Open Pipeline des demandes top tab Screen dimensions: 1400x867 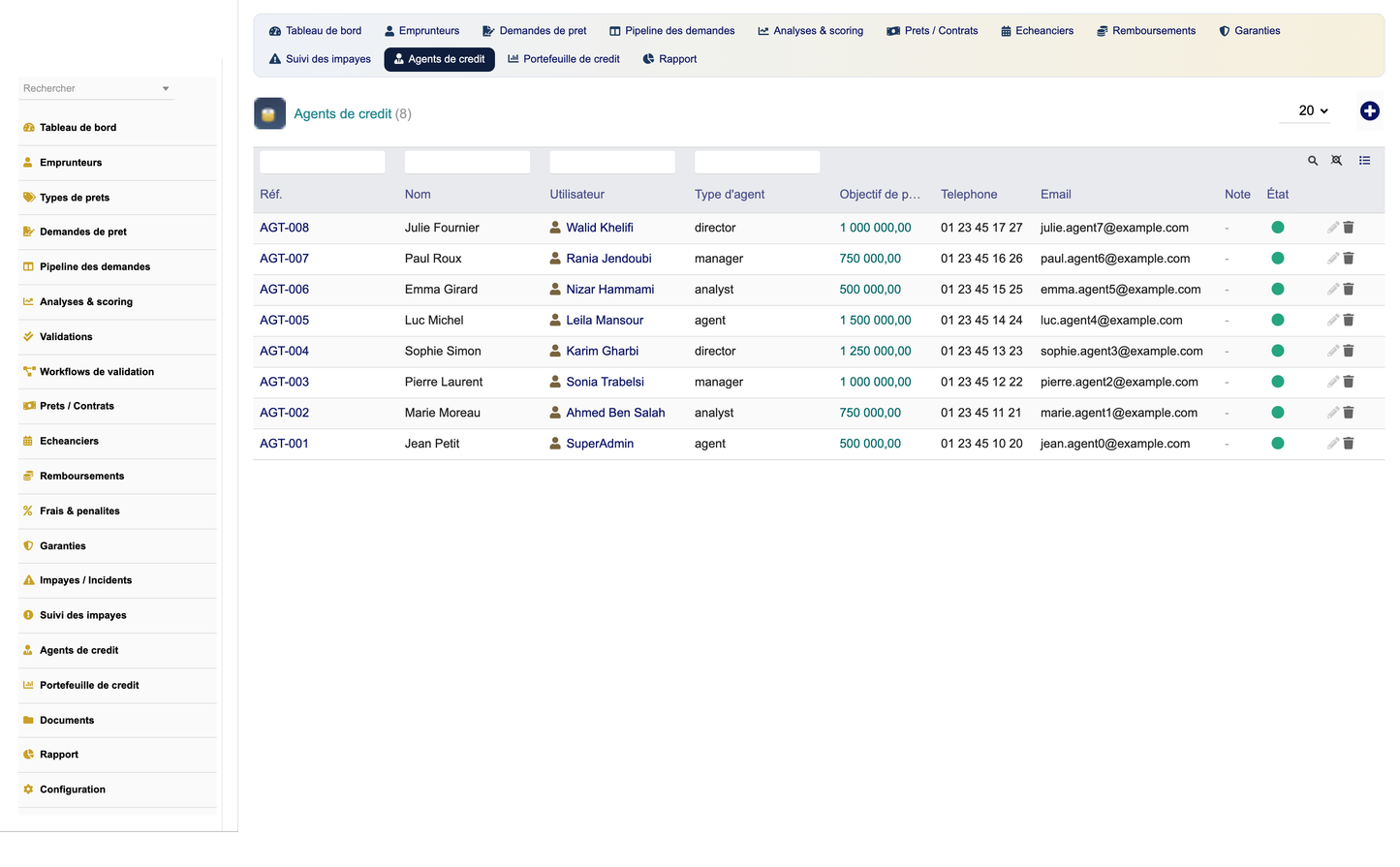coord(671,31)
